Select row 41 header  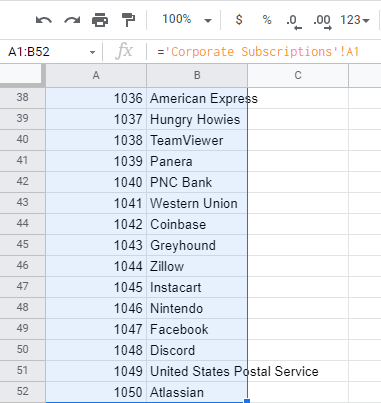(22, 161)
